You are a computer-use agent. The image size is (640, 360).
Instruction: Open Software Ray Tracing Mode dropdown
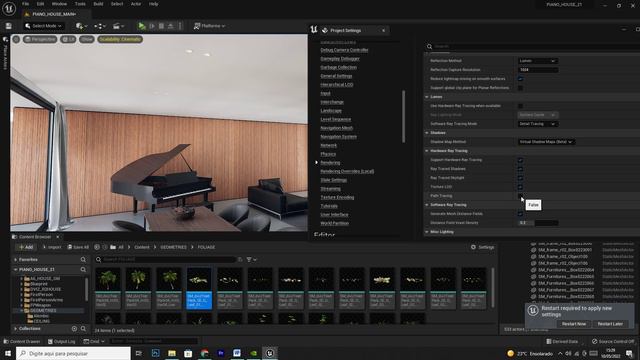click(x=538, y=124)
